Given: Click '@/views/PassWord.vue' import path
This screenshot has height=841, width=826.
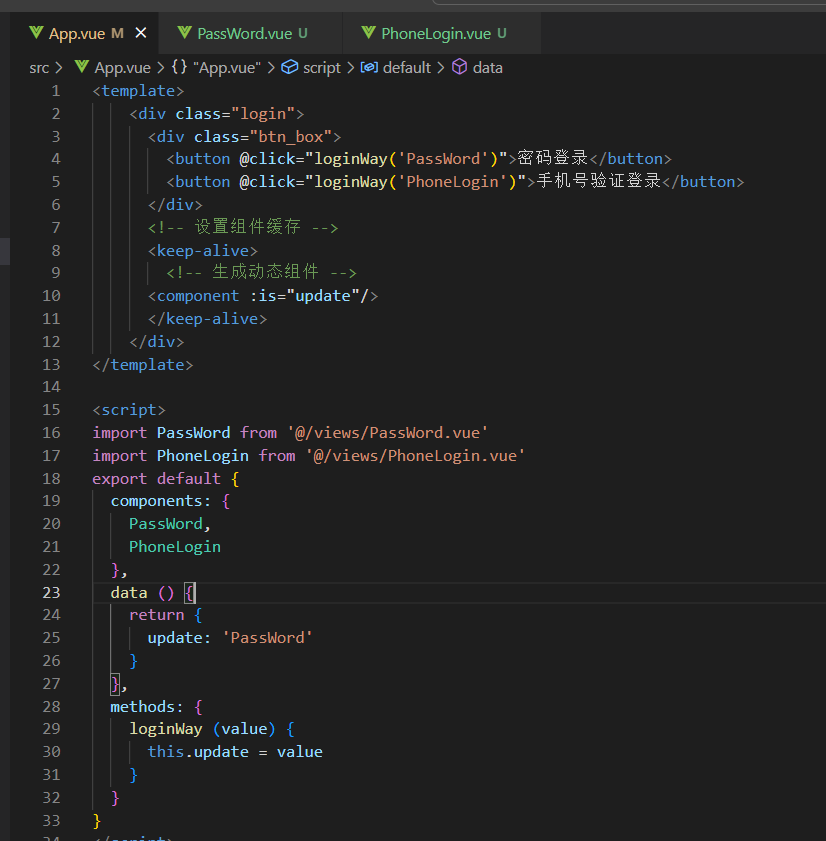Looking at the screenshot, I should (x=387, y=433).
